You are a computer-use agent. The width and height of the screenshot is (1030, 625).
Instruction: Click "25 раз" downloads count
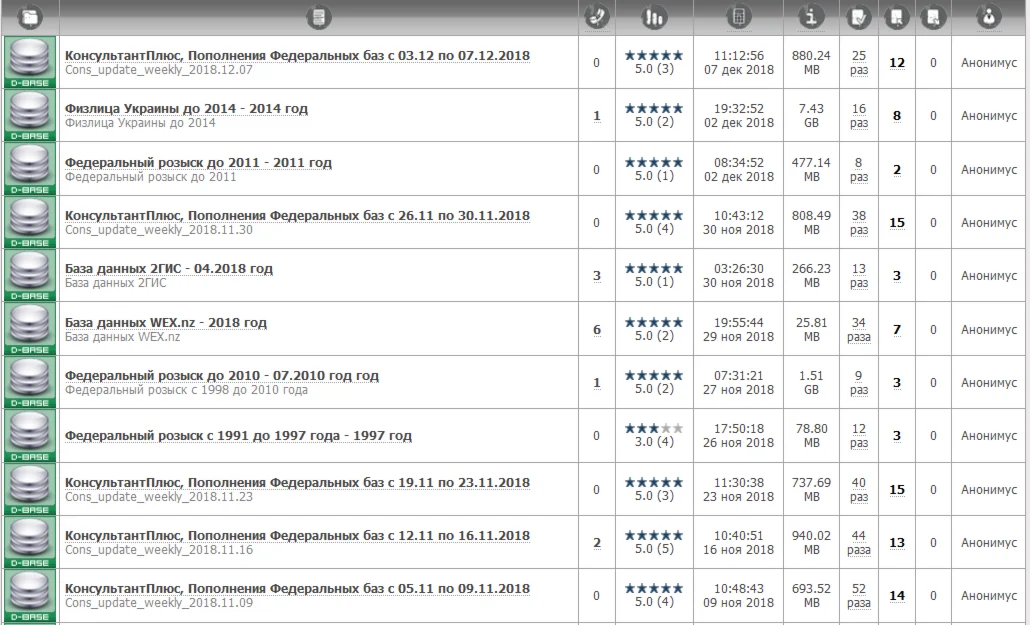pyautogui.click(x=859, y=63)
